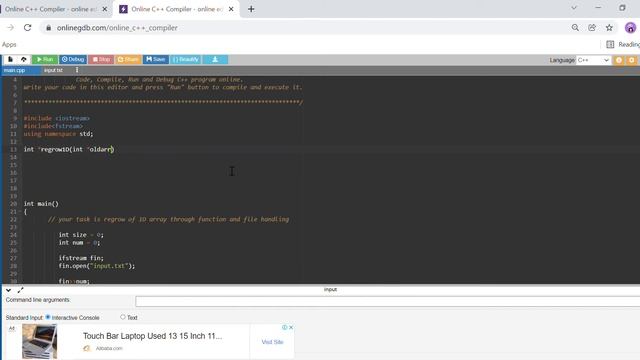Switch to the input.txt file tab
Screen dimensions: 640x360
tap(53, 70)
